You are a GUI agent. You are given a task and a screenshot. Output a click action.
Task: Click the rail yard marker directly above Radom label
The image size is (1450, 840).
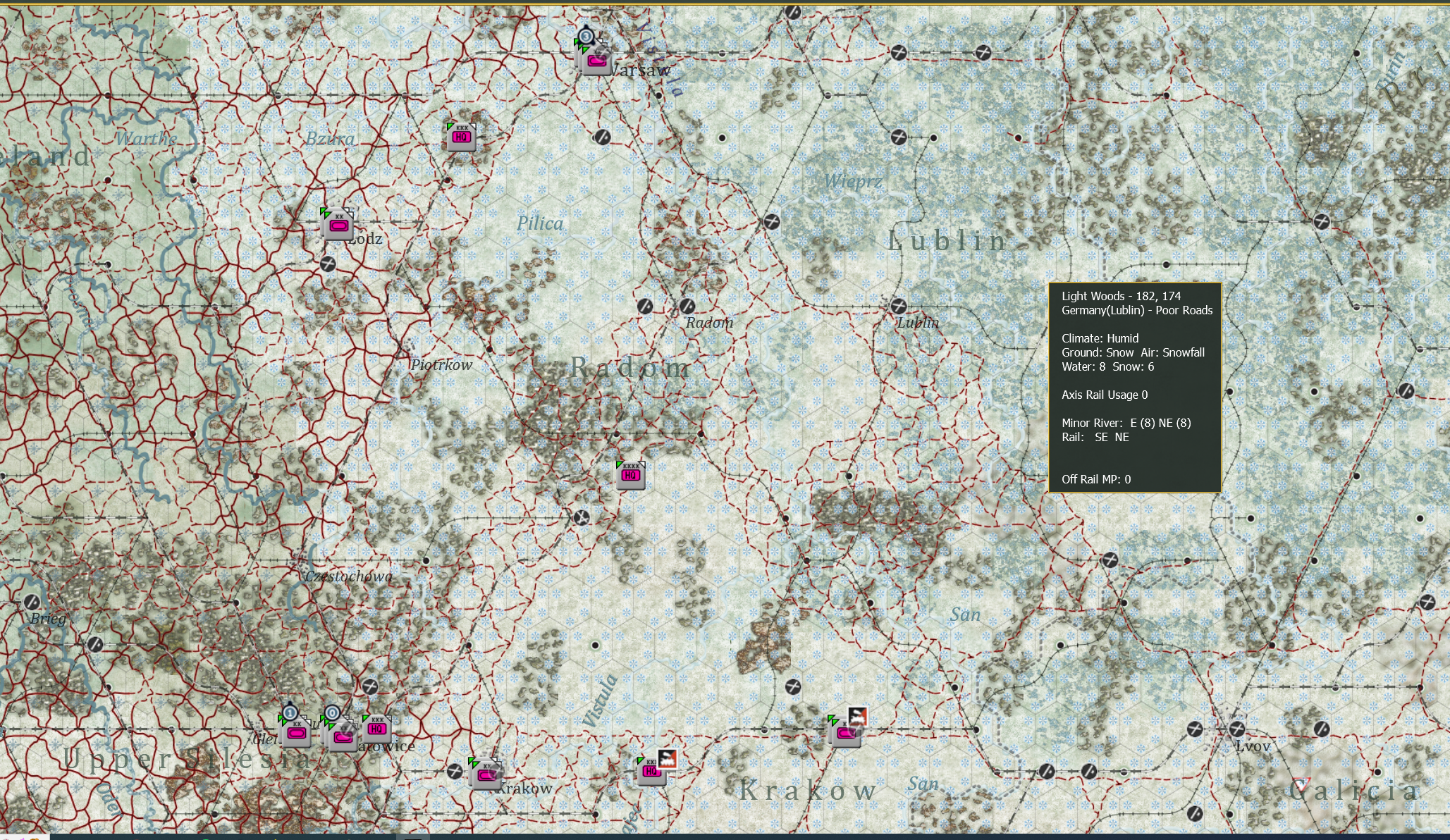click(x=687, y=306)
